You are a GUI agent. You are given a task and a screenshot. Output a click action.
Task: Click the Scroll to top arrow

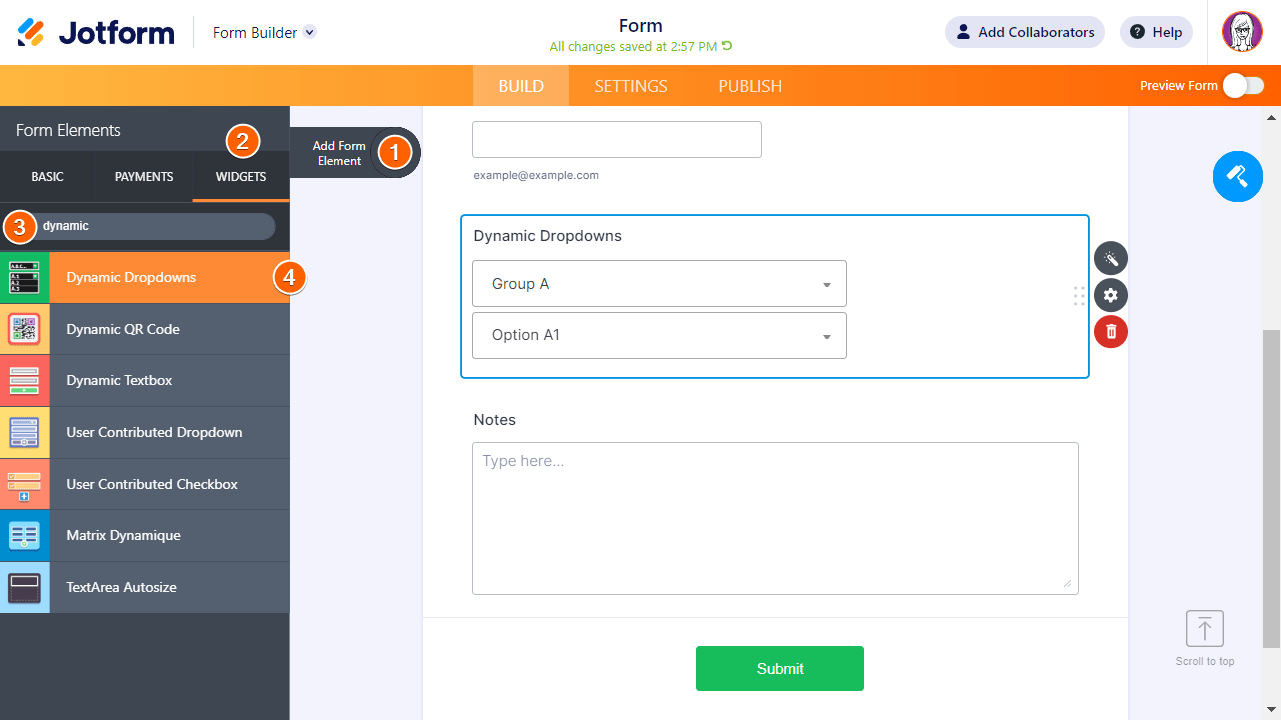(1205, 629)
